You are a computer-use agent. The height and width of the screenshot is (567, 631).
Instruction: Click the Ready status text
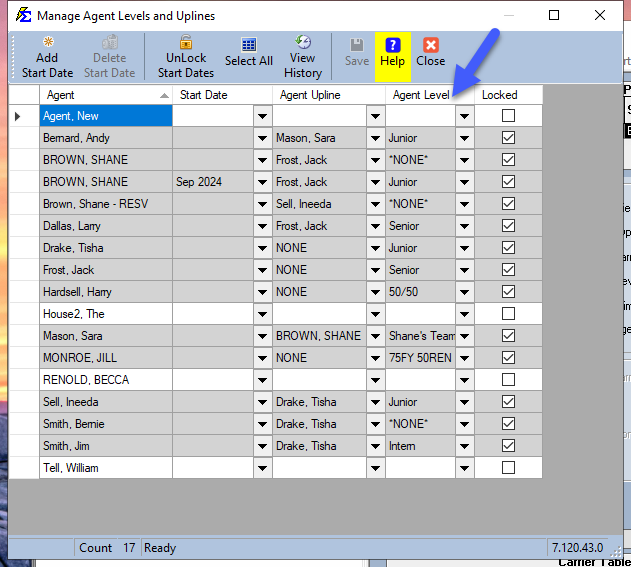click(x=160, y=548)
